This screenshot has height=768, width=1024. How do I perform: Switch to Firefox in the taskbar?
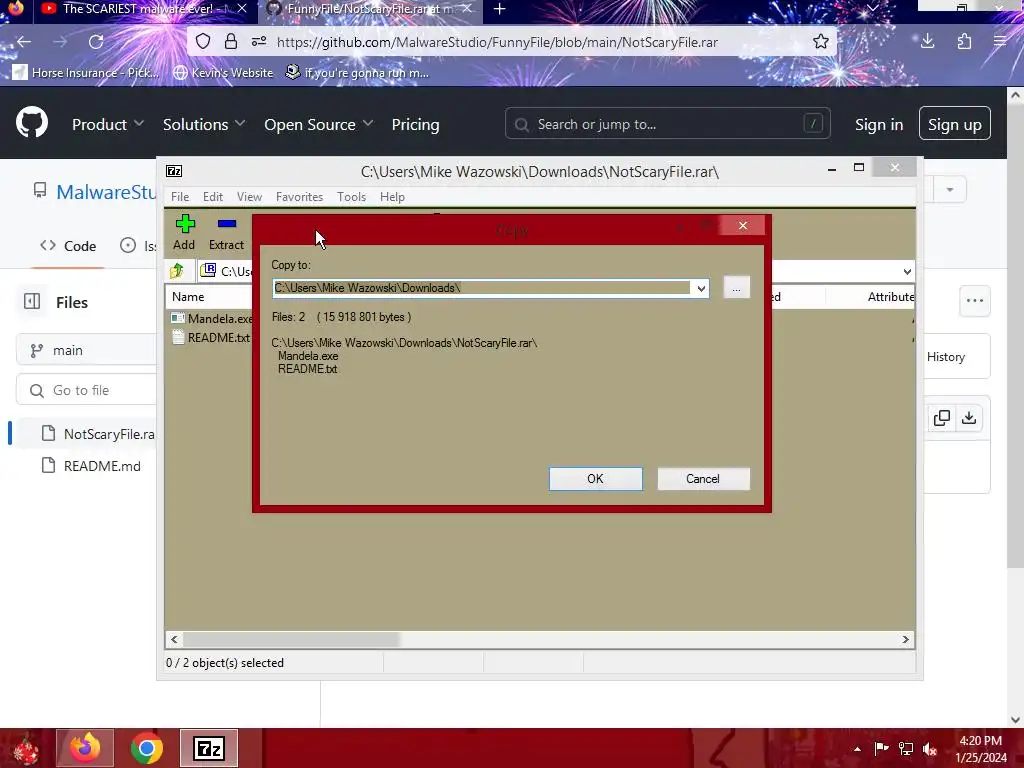[x=85, y=748]
